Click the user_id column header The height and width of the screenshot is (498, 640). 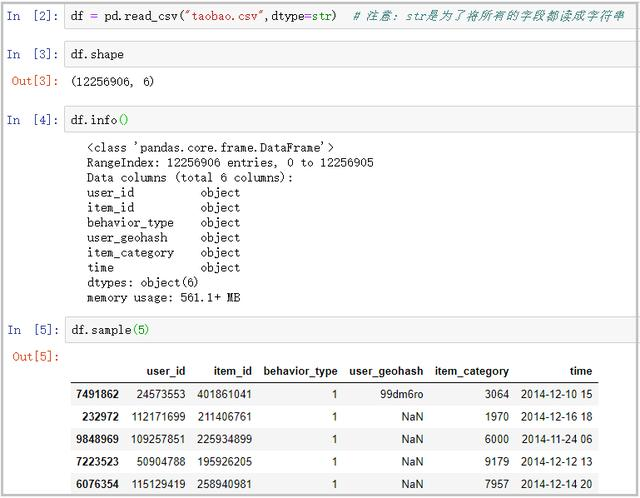point(165,371)
